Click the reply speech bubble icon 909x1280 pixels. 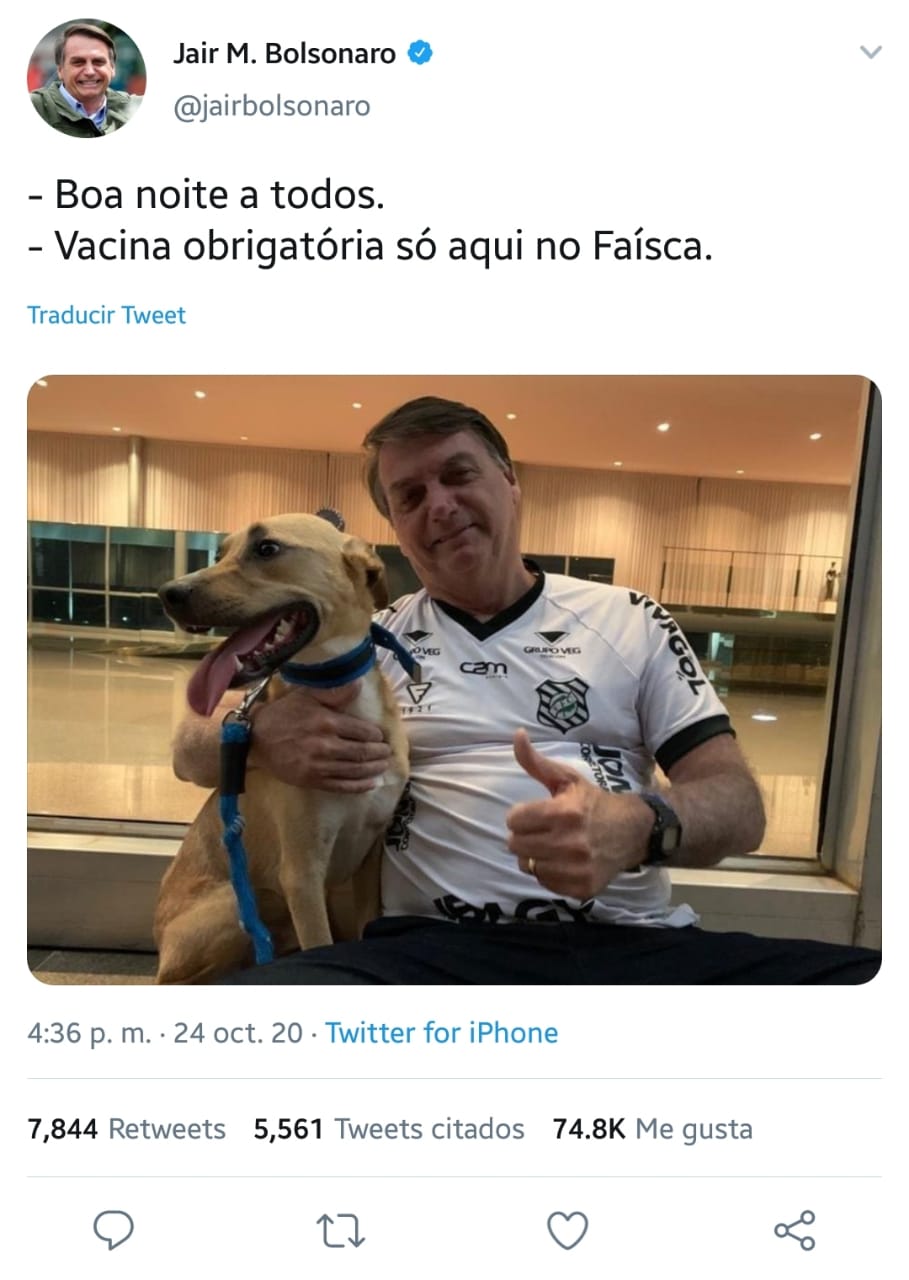pos(113,1229)
